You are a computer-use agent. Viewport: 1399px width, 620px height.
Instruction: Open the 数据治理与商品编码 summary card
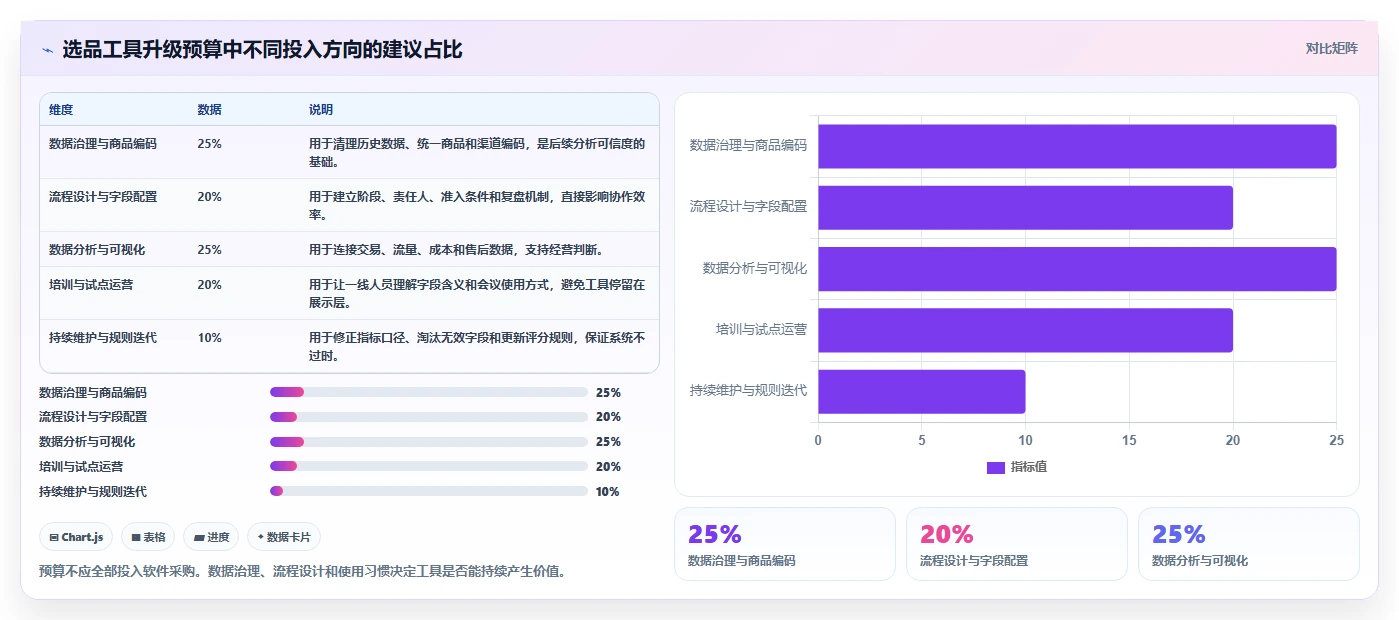[785, 544]
